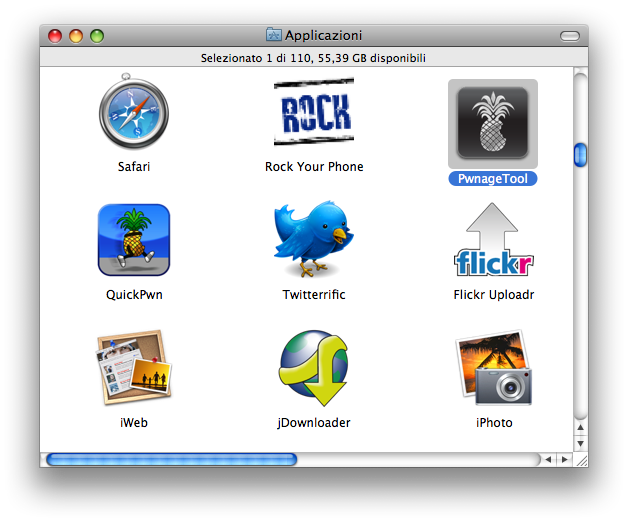The image size is (628, 522).
Task: Zoom window using green button
Action: point(97,36)
